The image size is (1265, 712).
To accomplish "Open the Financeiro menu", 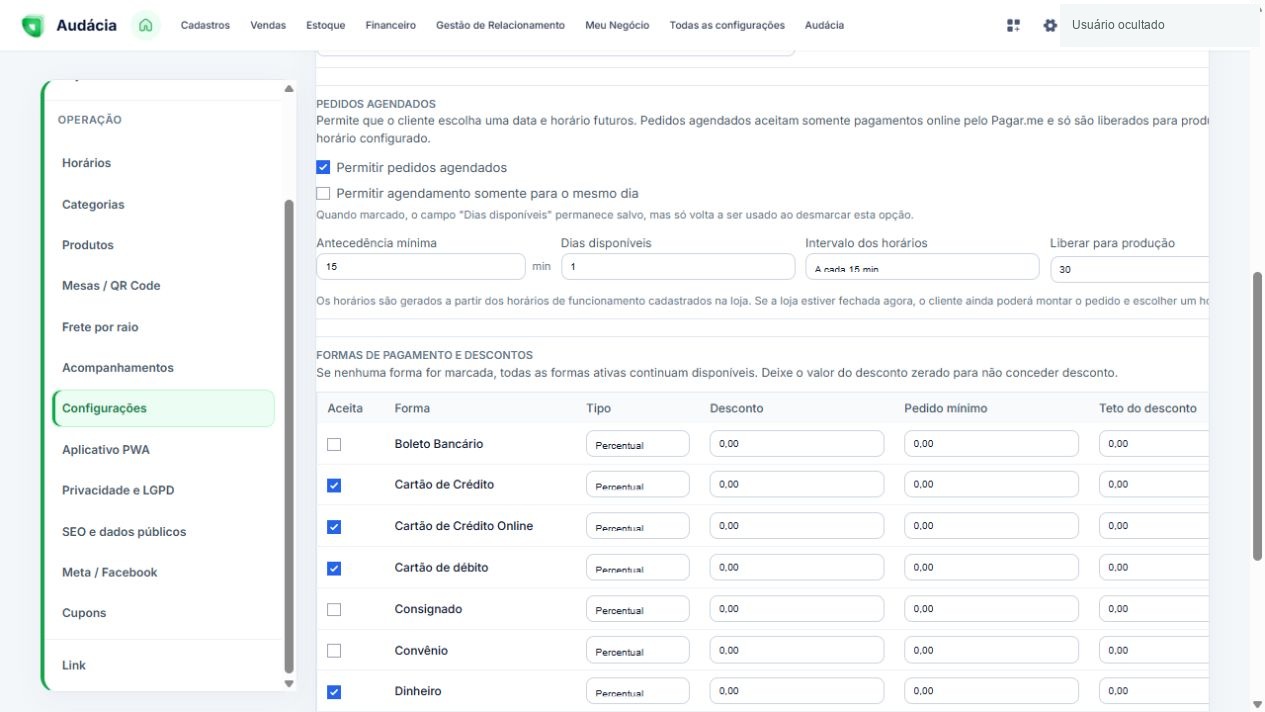I will 391,25.
